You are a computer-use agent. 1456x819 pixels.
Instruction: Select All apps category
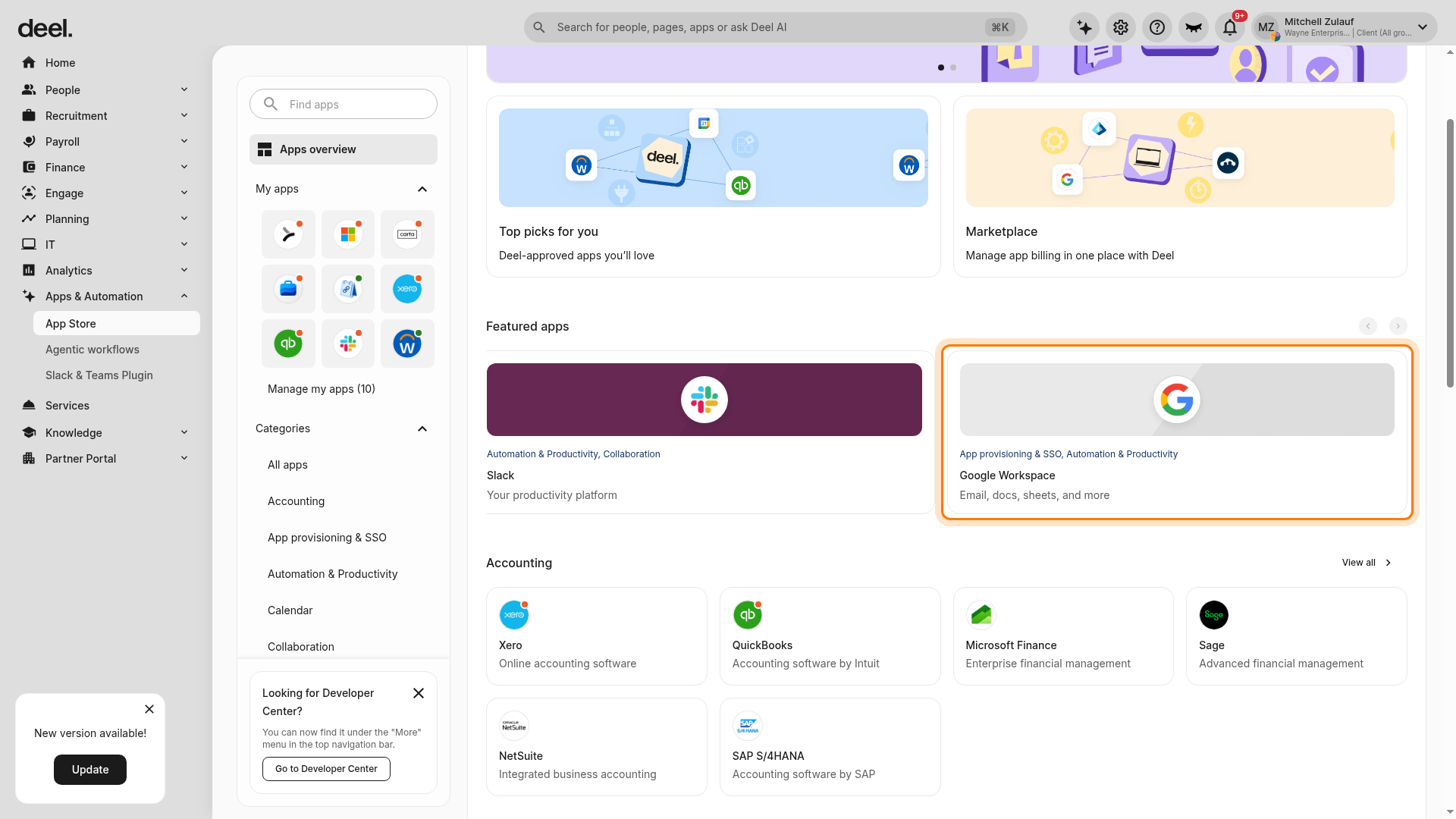(x=287, y=464)
